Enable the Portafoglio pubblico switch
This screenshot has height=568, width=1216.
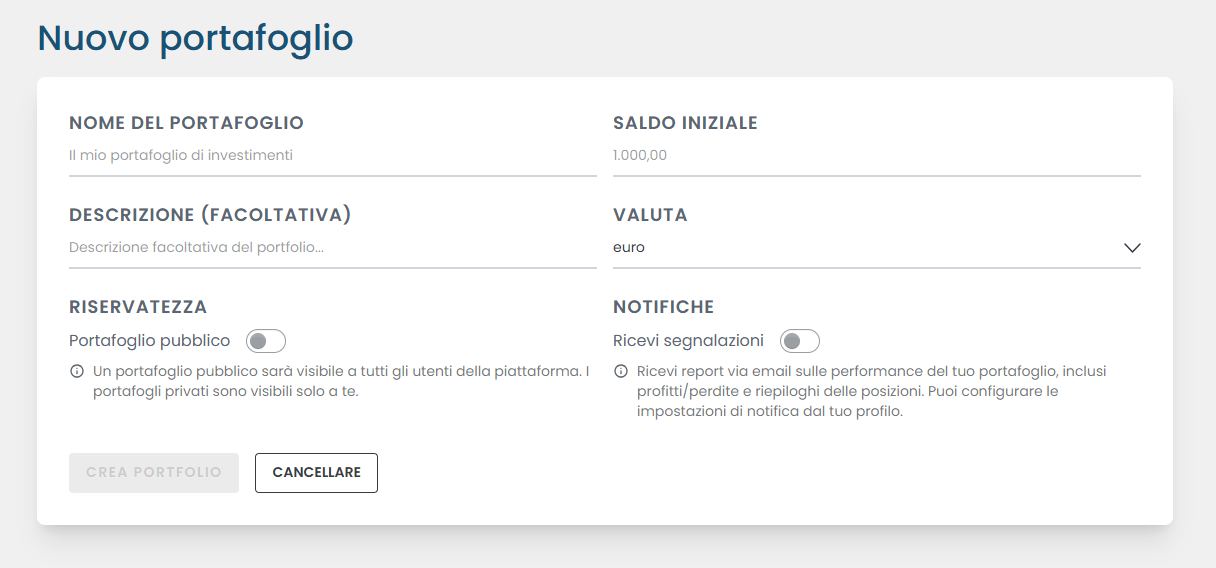click(x=266, y=341)
